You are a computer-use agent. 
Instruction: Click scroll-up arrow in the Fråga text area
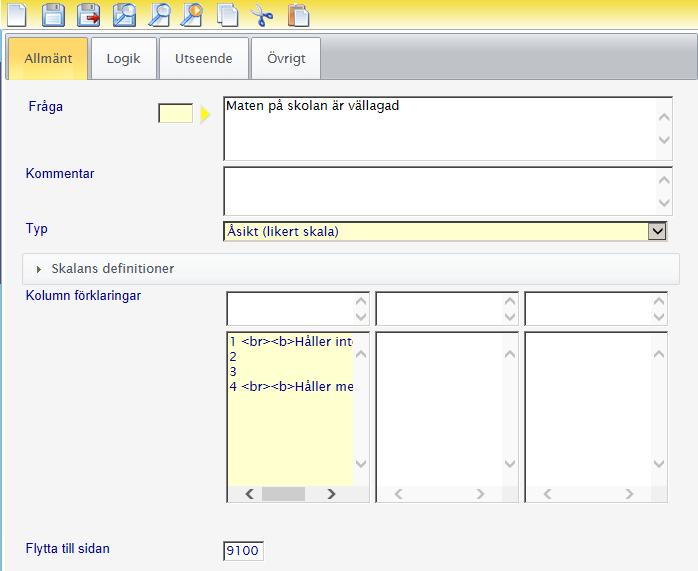tap(664, 117)
